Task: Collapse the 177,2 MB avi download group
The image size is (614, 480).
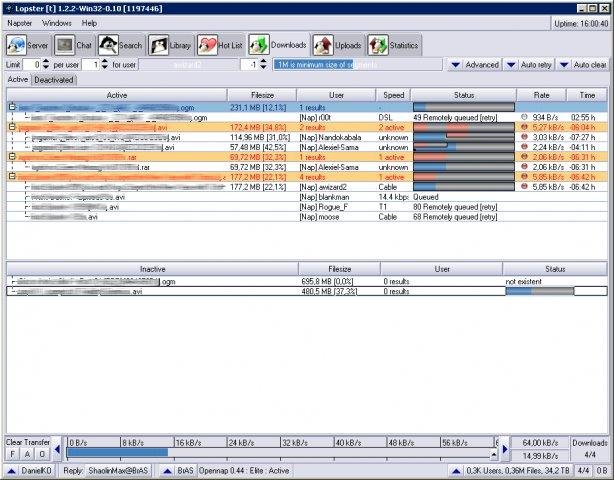Action: click(12, 176)
